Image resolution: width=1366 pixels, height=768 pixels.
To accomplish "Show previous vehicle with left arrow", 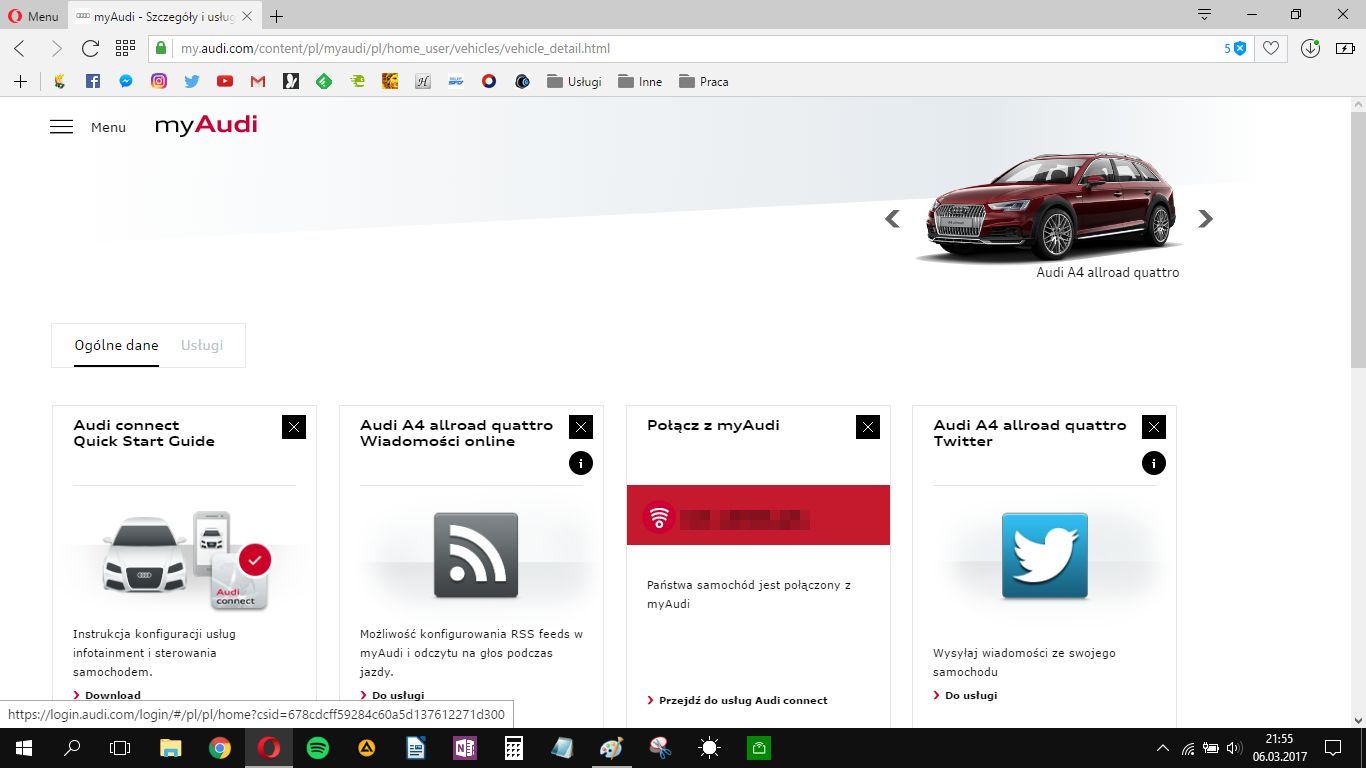I will point(892,219).
